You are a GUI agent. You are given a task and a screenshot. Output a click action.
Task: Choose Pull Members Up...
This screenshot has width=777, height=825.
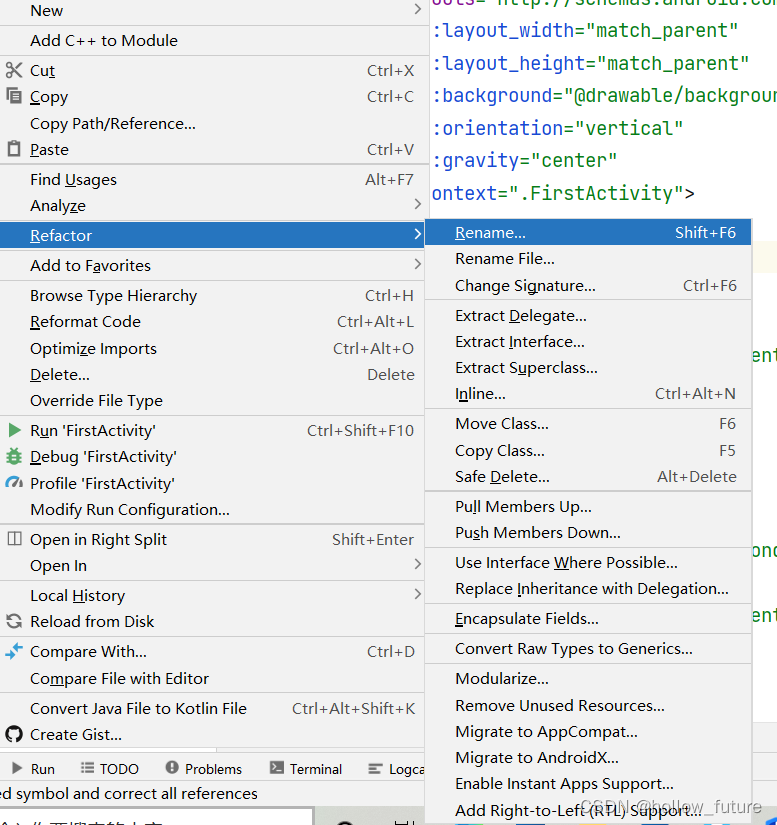(x=588, y=507)
